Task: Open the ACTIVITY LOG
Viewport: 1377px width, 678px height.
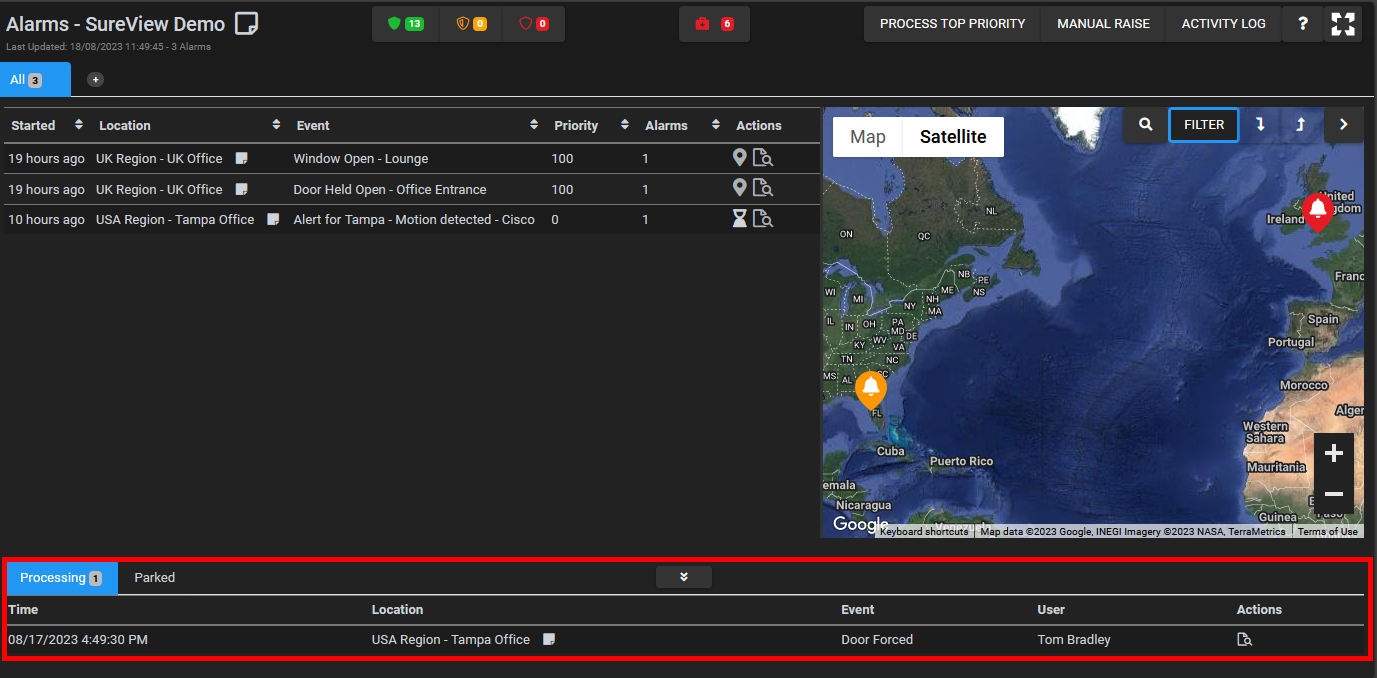Action: (x=1223, y=24)
